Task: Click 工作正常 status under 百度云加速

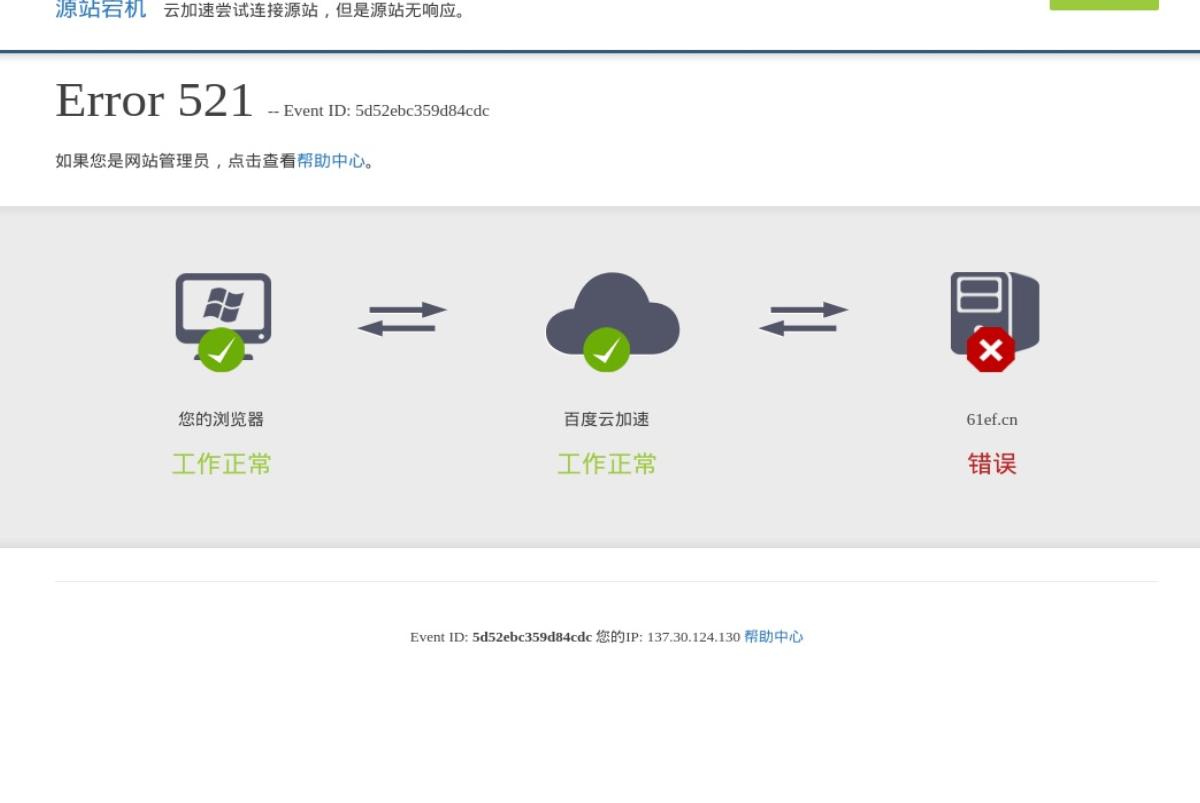Action: pos(607,464)
